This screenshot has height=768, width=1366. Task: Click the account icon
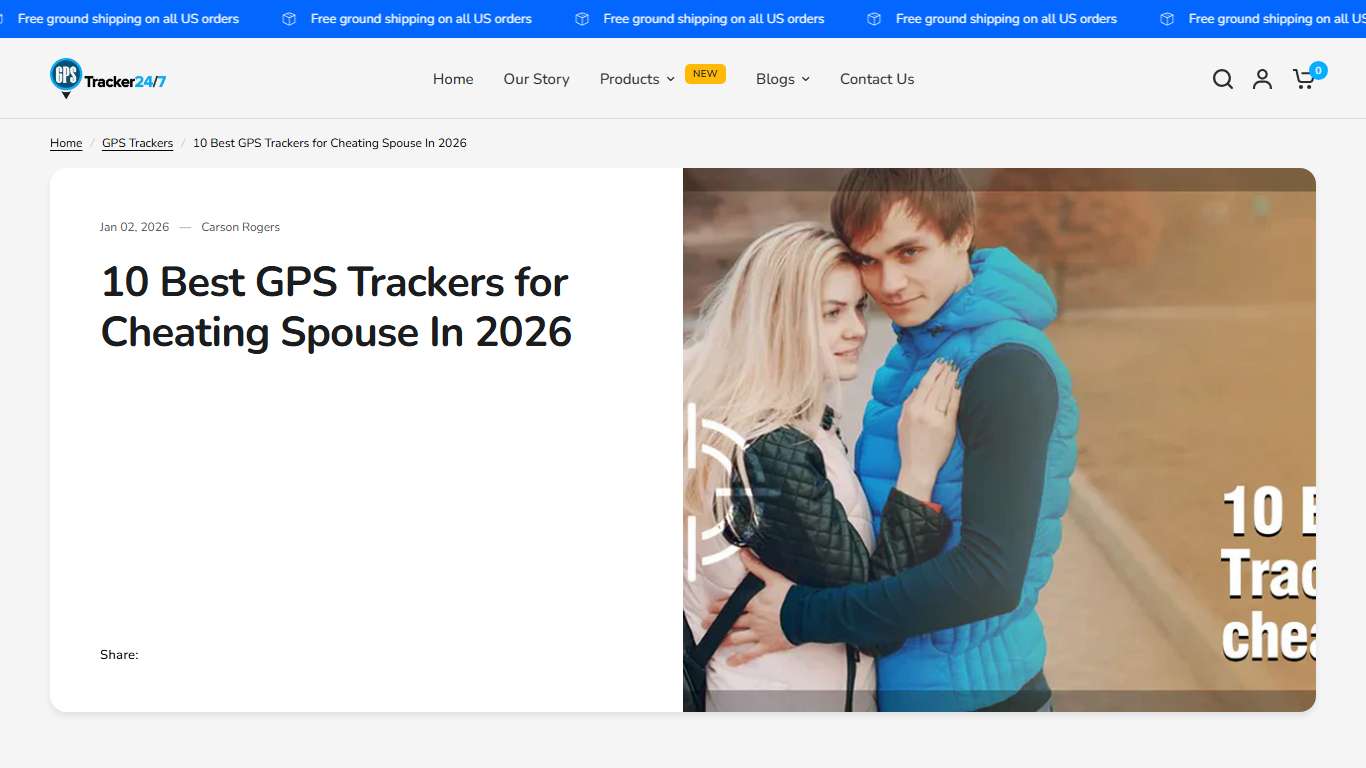tap(1262, 78)
